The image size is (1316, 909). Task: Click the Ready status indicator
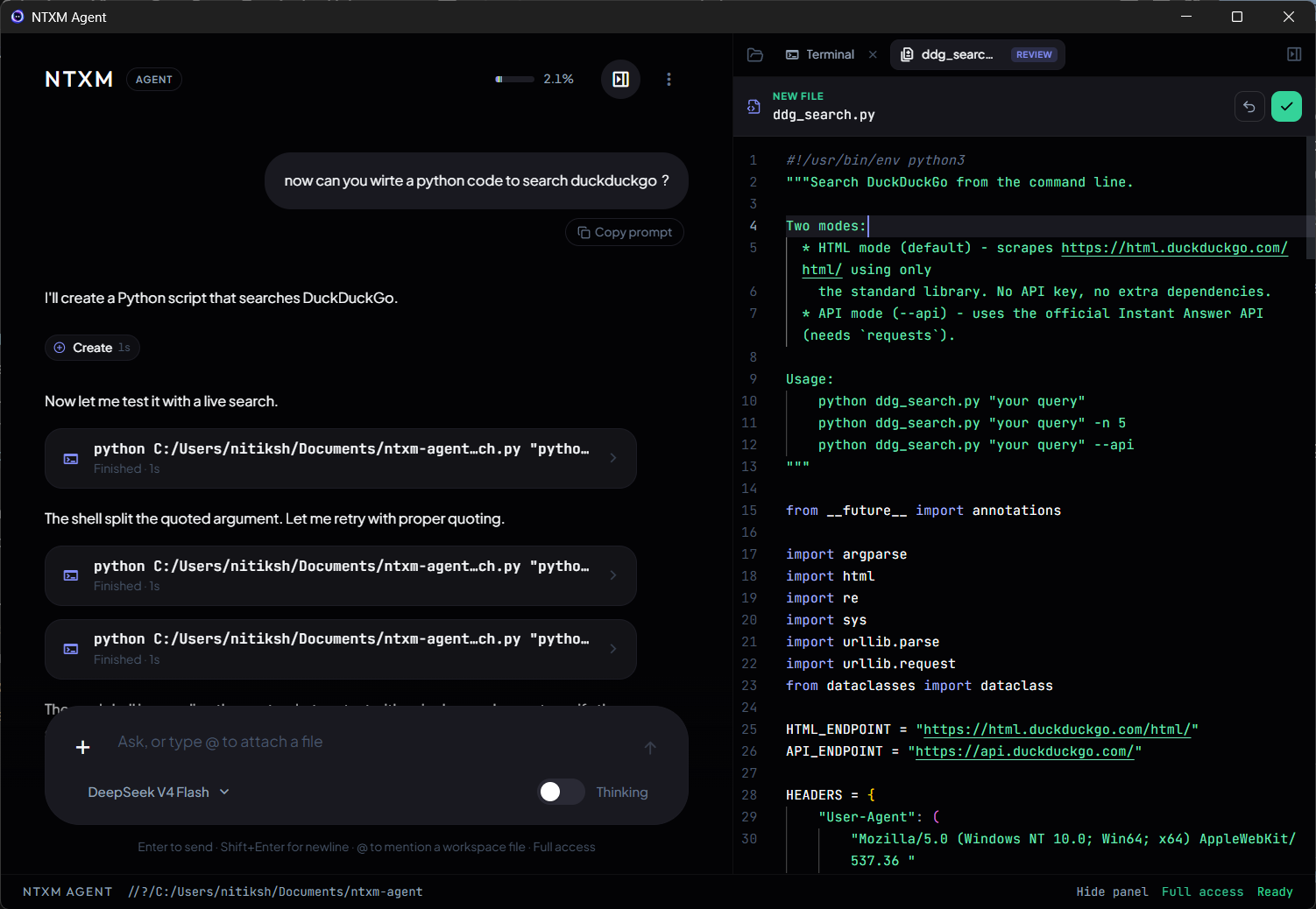click(x=1275, y=891)
